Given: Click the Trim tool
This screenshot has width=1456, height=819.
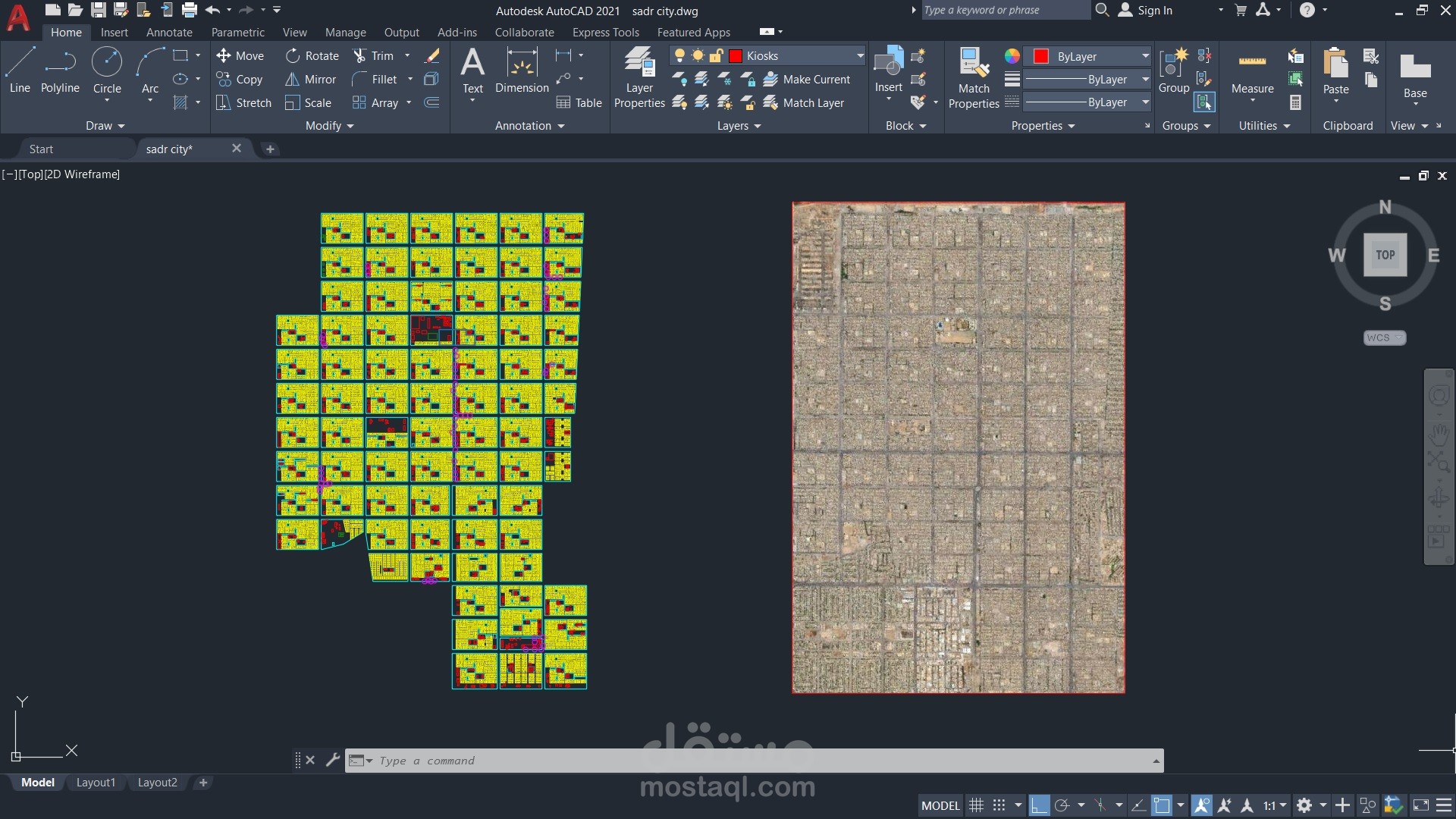Looking at the screenshot, I should click(x=373, y=55).
